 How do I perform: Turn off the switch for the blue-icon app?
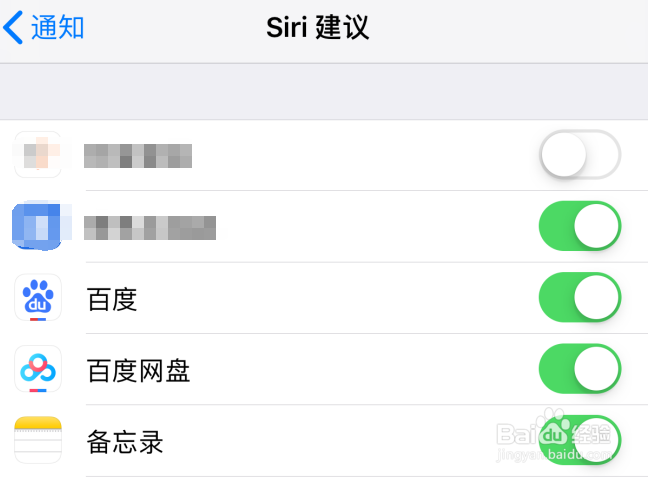[x=580, y=226]
